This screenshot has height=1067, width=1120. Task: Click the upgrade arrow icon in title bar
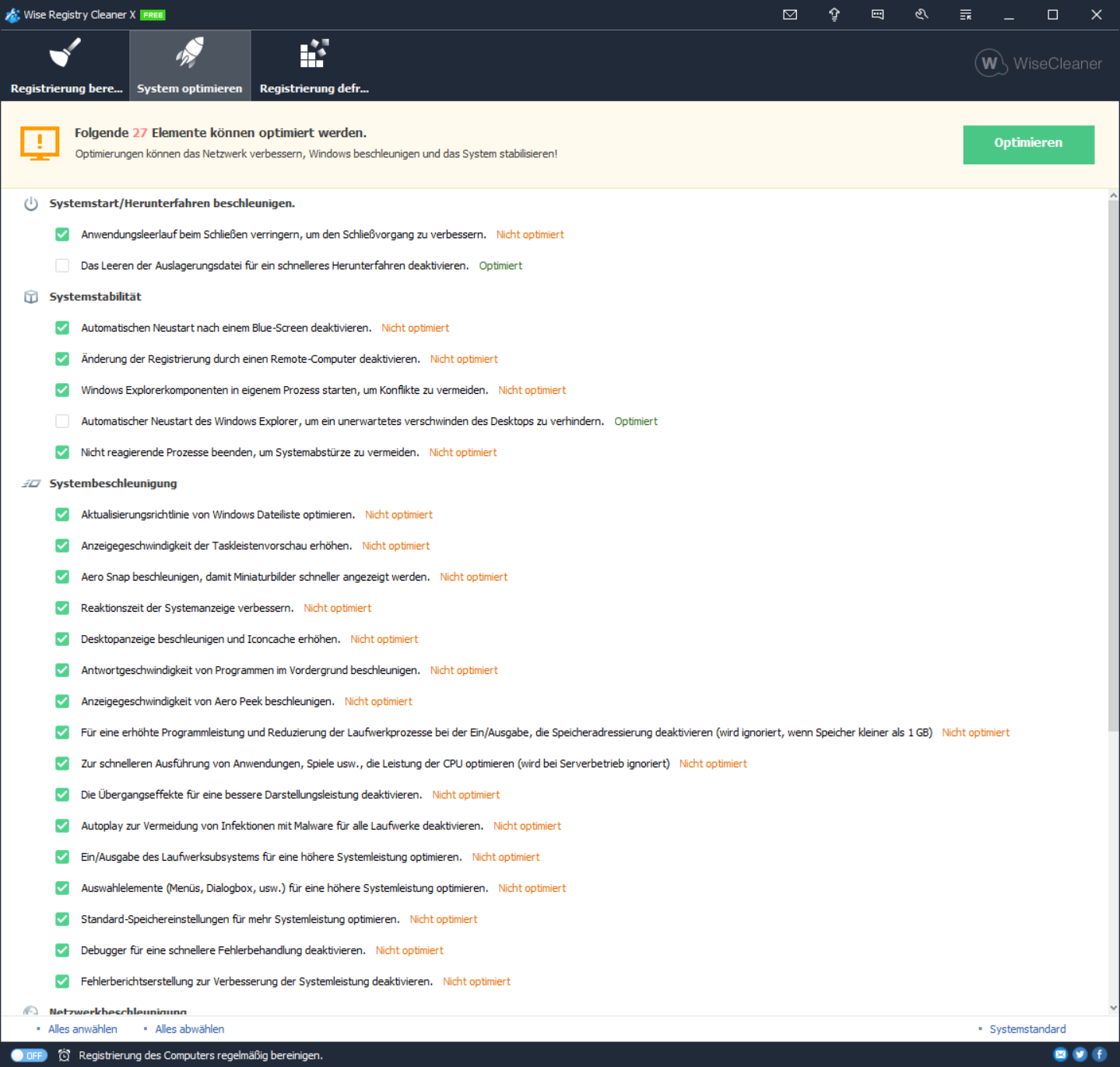click(x=834, y=15)
